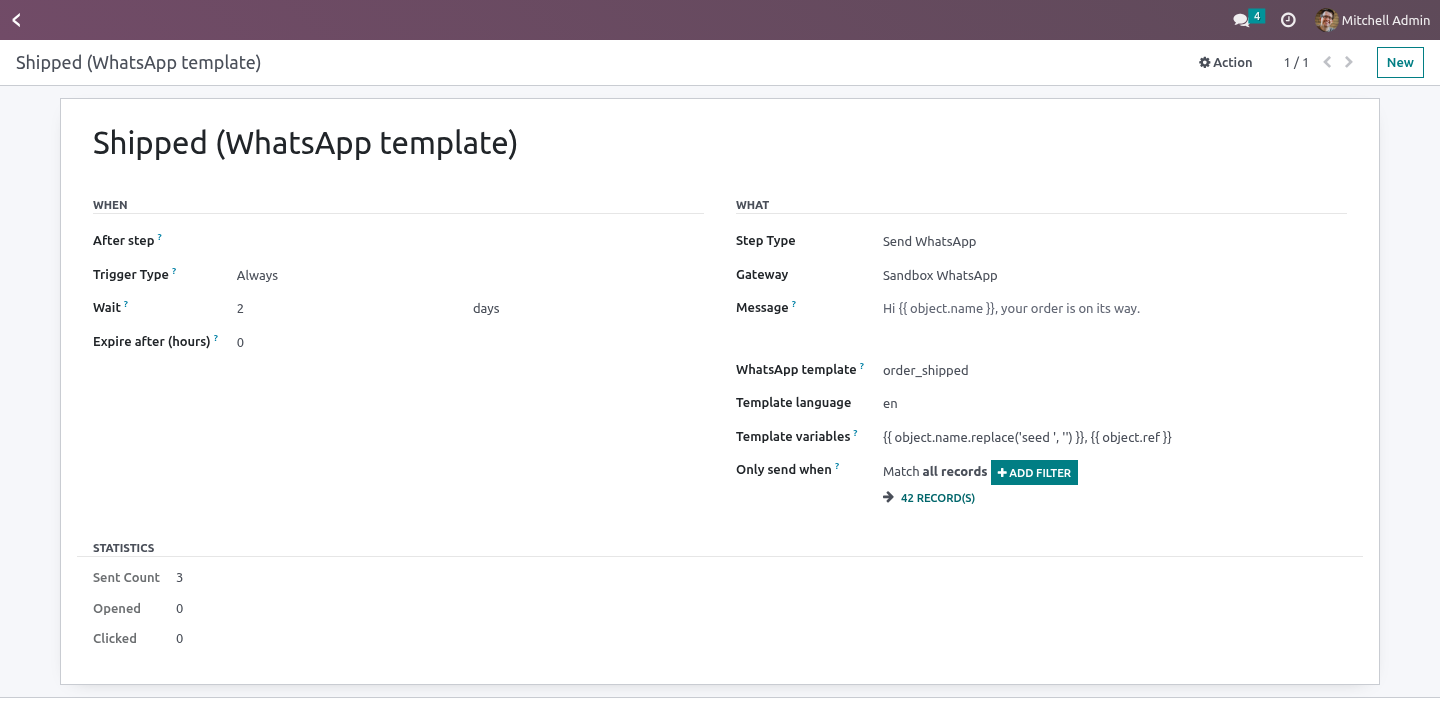
Task: Click the arrow icon before 42 Record(s)
Action: tap(888, 497)
